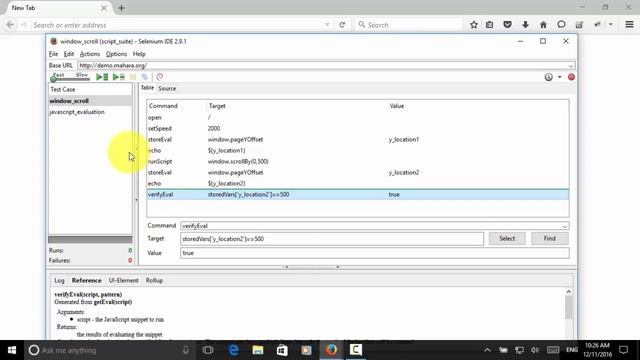Launch Edge from the taskbar

pyautogui.click(x=233, y=350)
